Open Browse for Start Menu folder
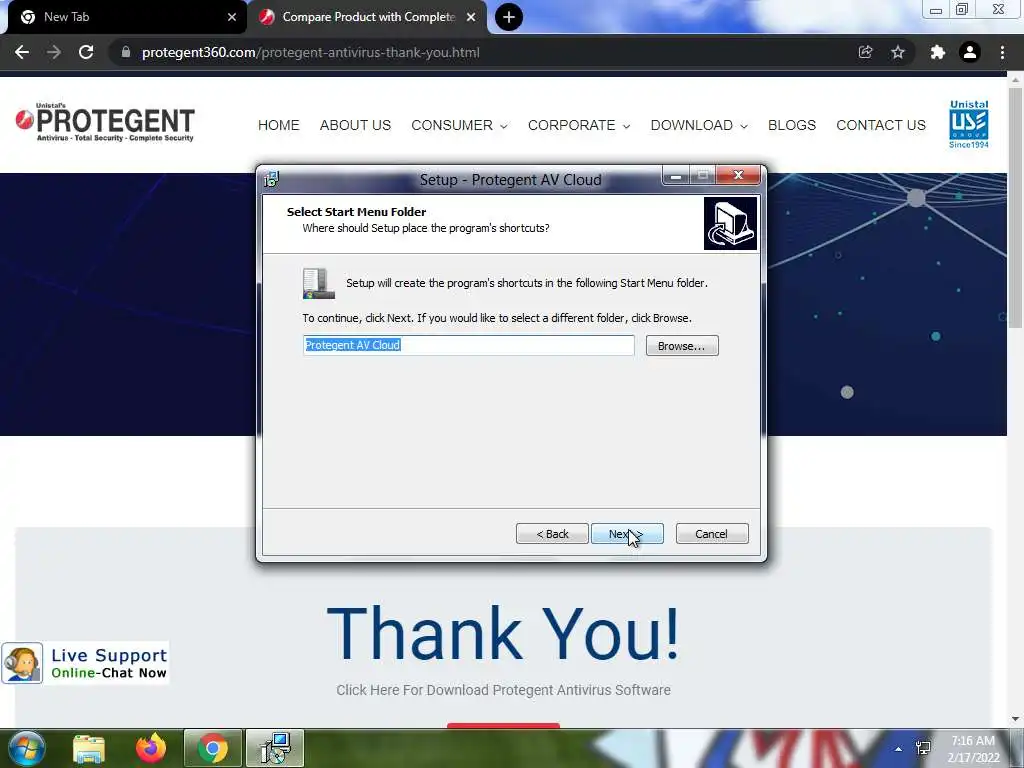Screen dimensions: 1024x768 click(682, 345)
